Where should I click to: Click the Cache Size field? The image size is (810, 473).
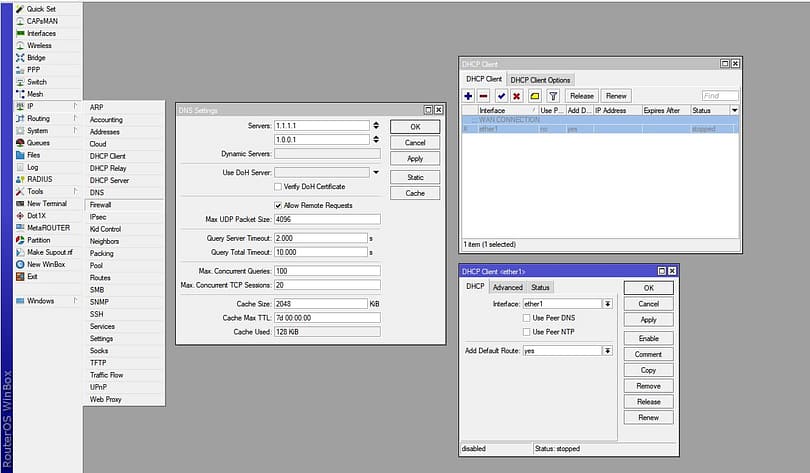tap(321, 304)
